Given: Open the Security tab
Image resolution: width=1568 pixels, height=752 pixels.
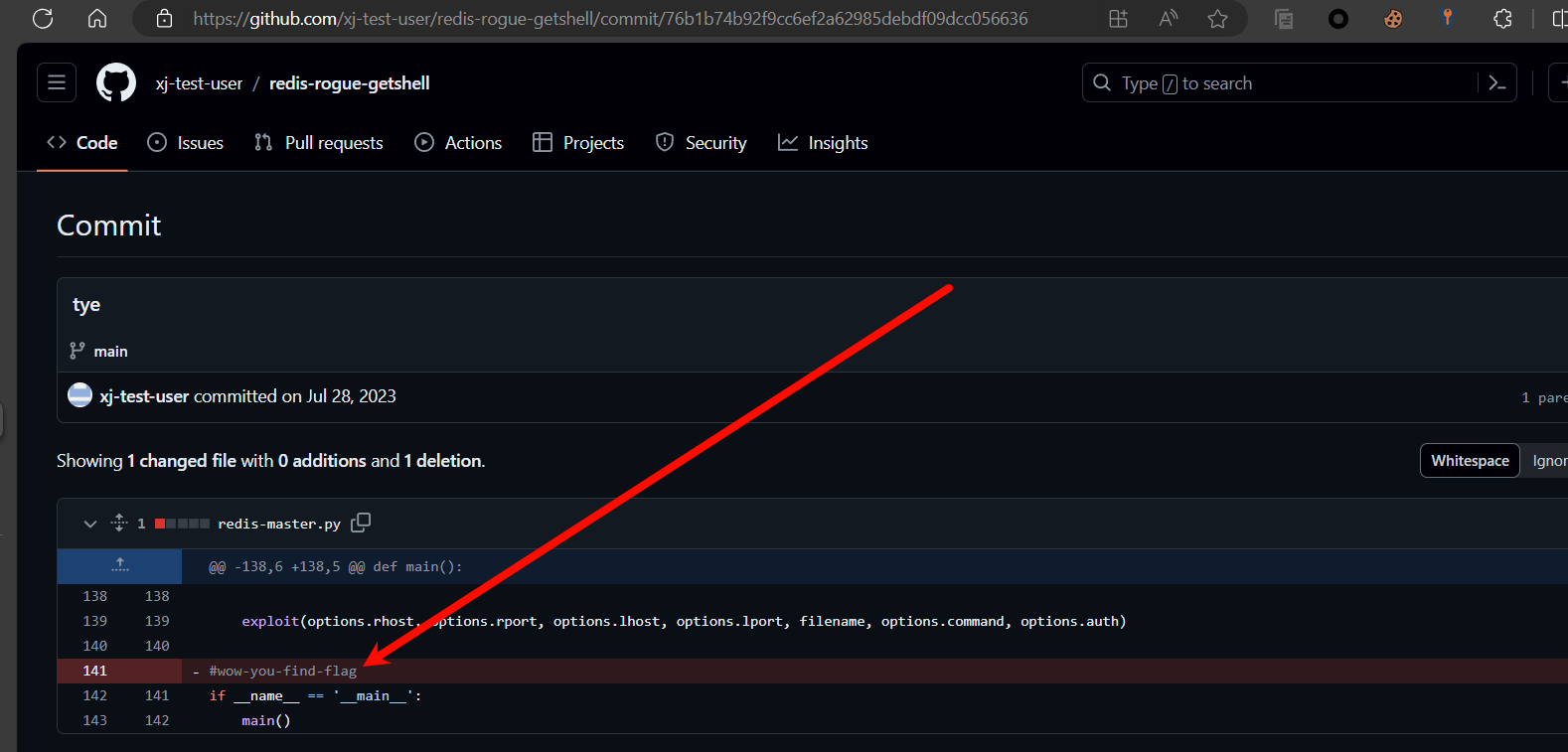Looking at the screenshot, I should point(702,143).
